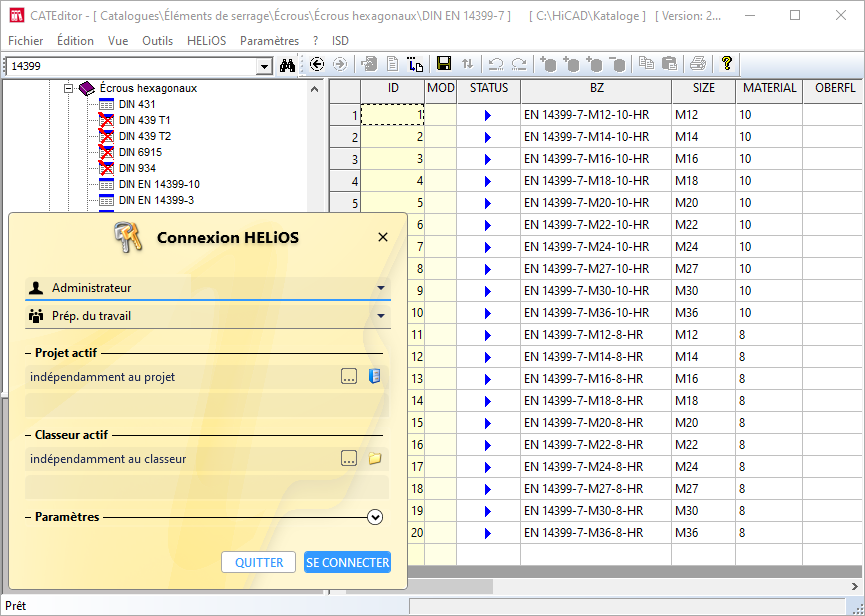Click the SE CONNECTER button
Viewport: 865px width, 616px height.
tap(348, 562)
